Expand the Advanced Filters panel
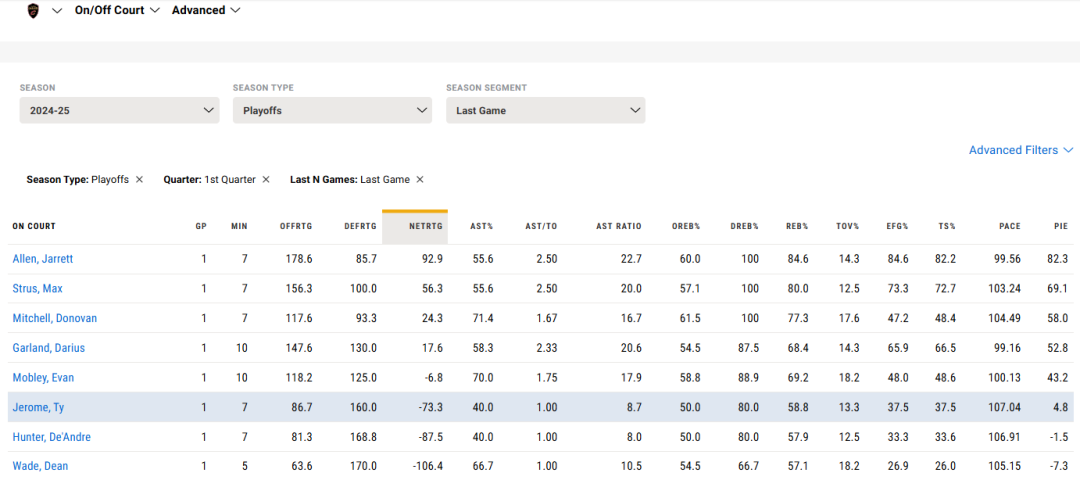This screenshot has width=1080, height=480. 1021,150
